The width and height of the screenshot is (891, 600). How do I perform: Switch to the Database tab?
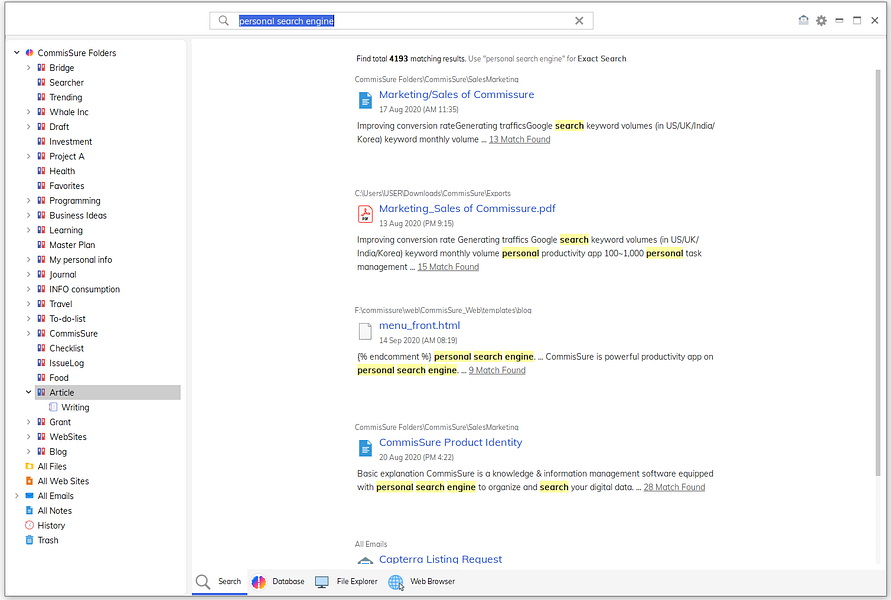(x=278, y=581)
